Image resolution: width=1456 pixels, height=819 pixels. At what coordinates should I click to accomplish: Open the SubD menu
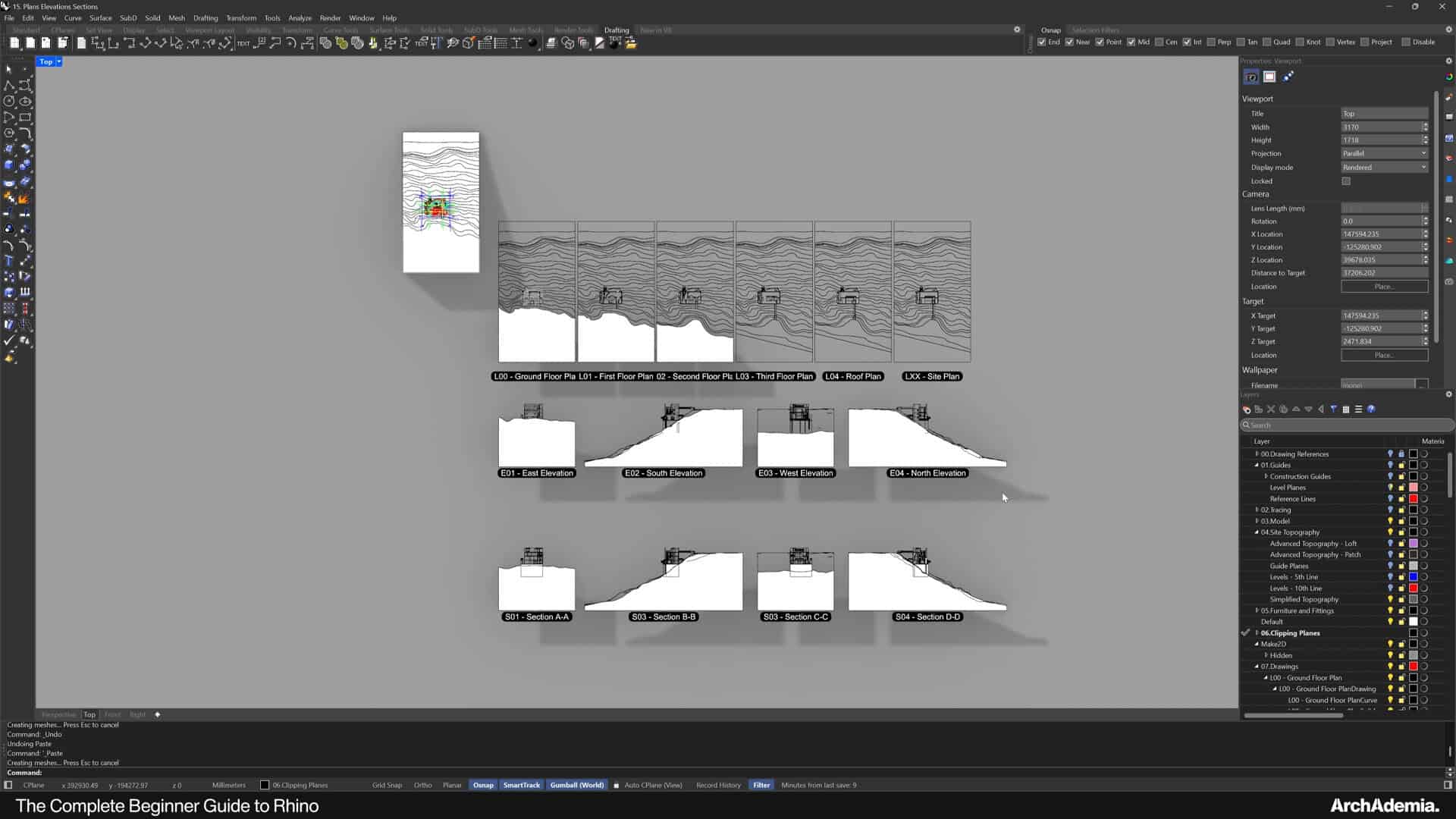[x=128, y=17]
